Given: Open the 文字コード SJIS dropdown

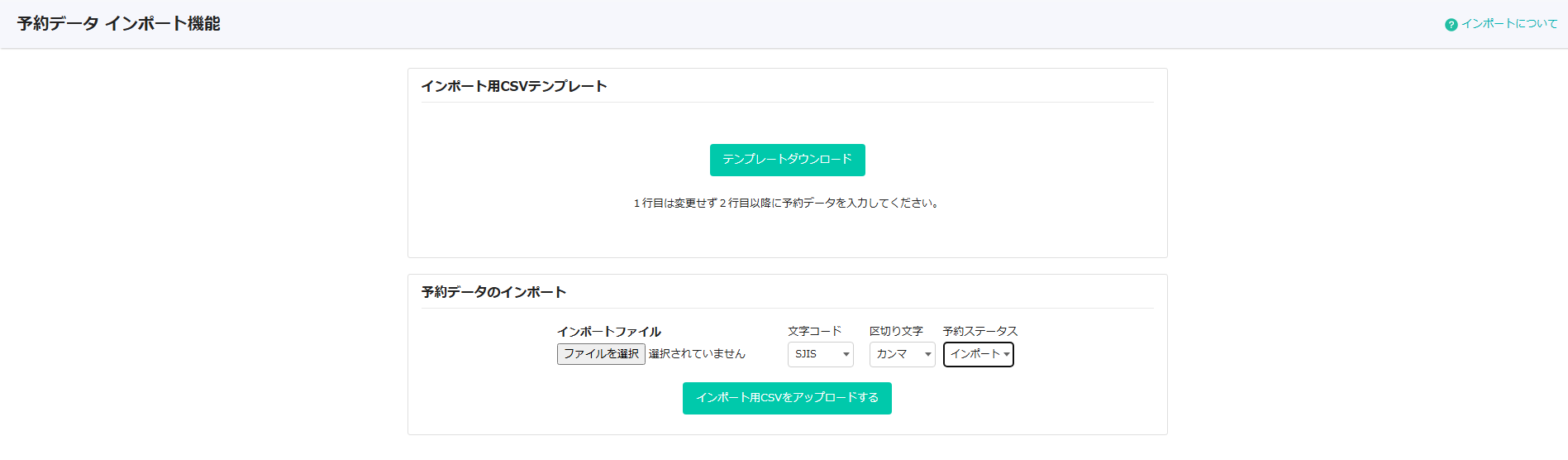Looking at the screenshot, I should [x=821, y=354].
